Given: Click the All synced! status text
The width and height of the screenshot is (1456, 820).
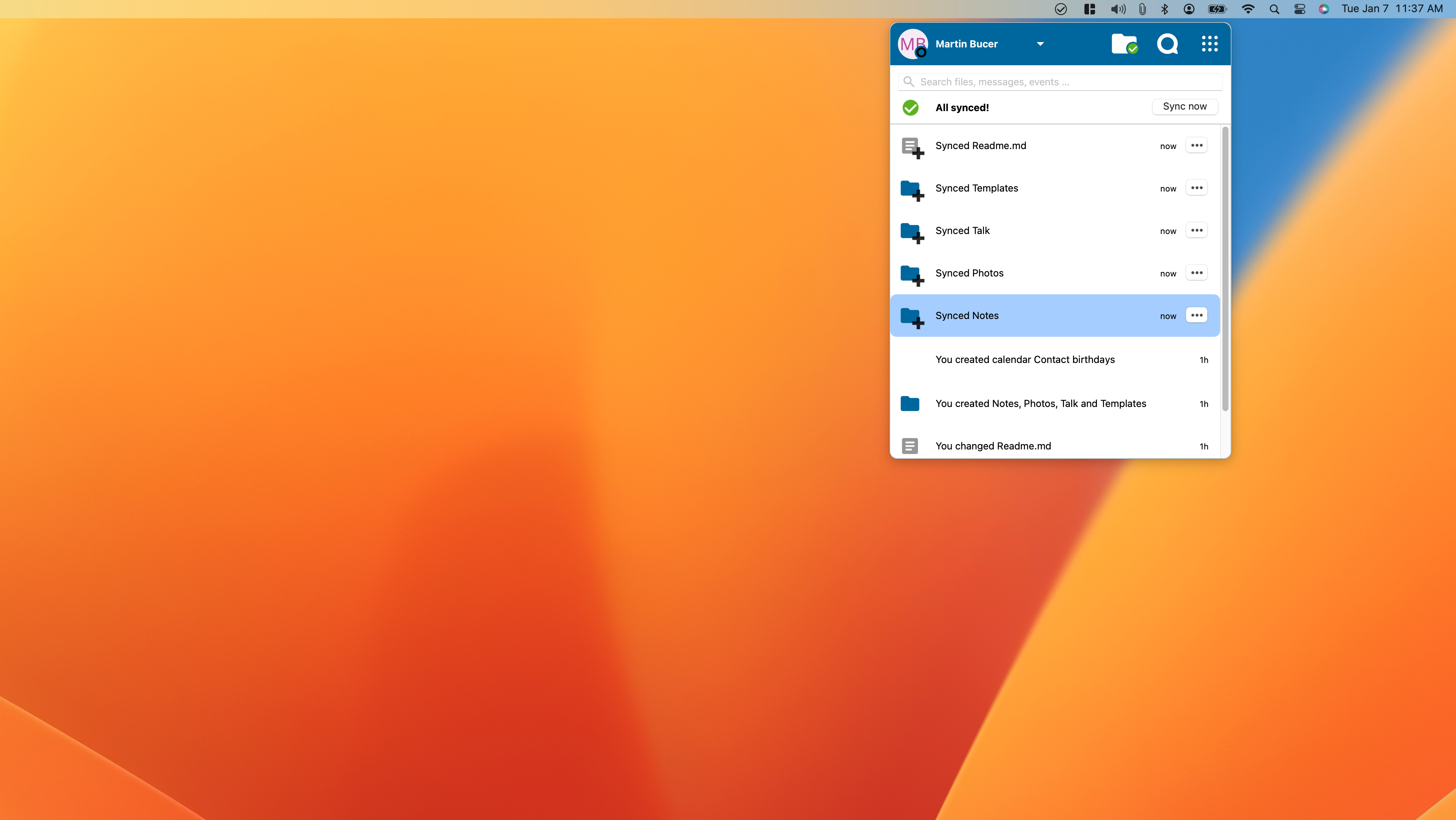Looking at the screenshot, I should [962, 107].
